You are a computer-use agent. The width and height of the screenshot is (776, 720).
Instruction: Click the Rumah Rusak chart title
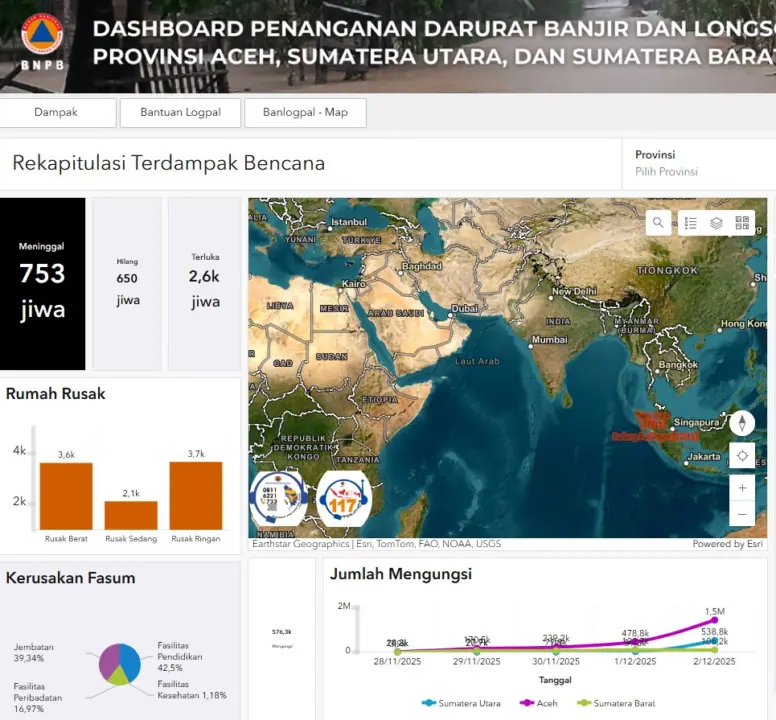55,393
